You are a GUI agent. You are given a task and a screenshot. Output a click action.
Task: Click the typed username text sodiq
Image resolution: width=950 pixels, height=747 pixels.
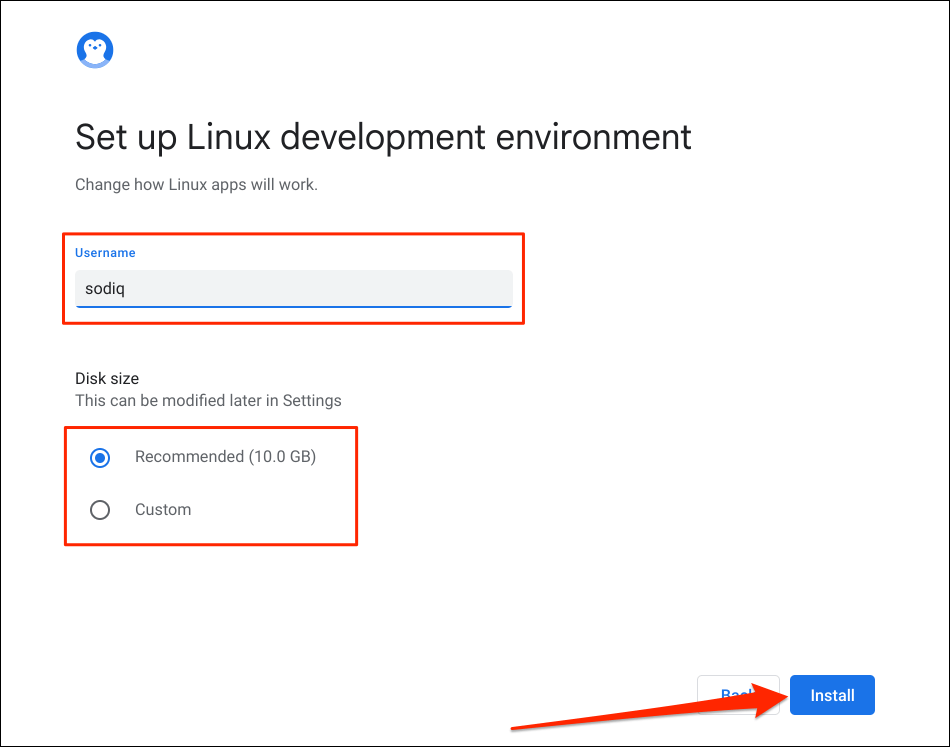point(105,289)
